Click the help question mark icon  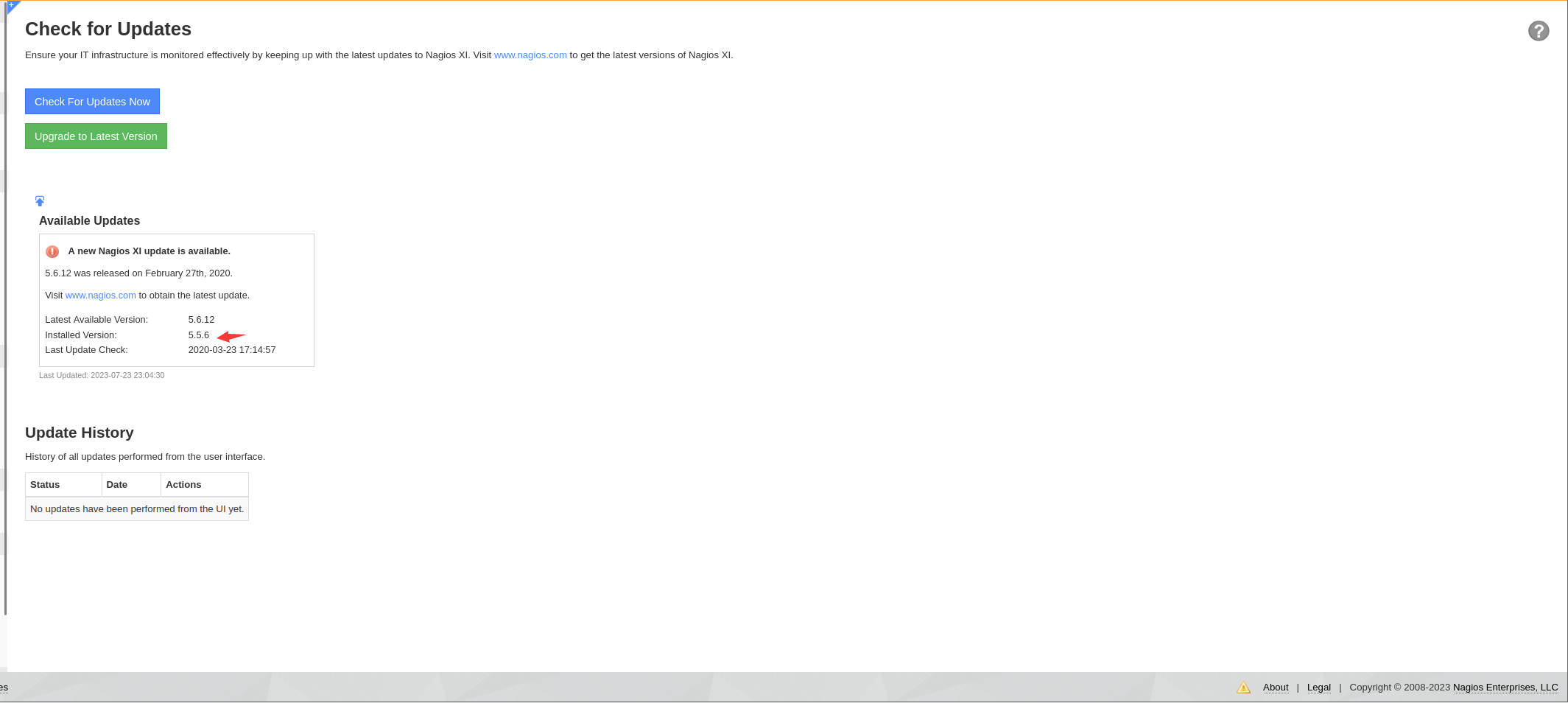tap(1538, 31)
